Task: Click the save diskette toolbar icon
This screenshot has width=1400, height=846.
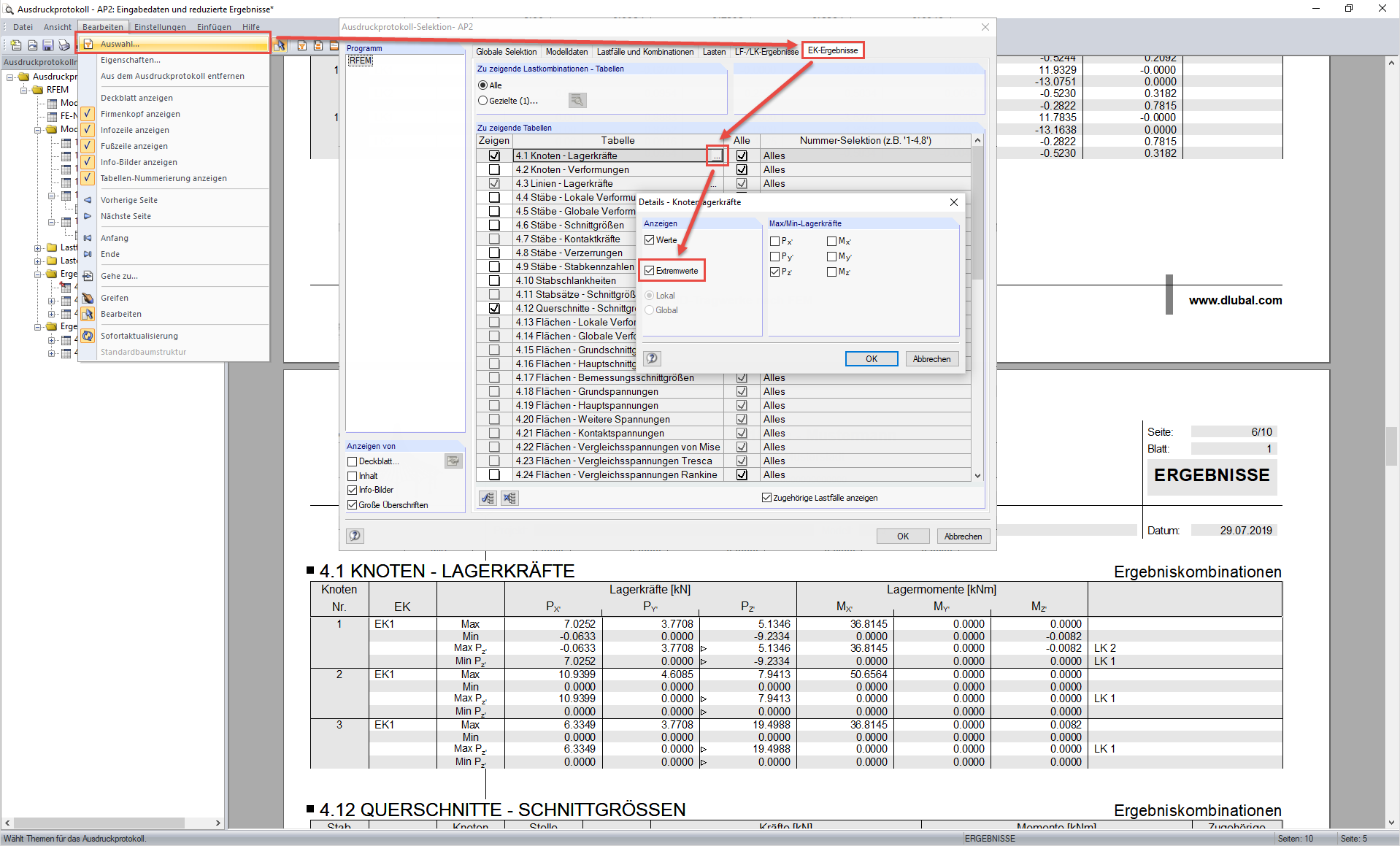Action: (x=48, y=45)
